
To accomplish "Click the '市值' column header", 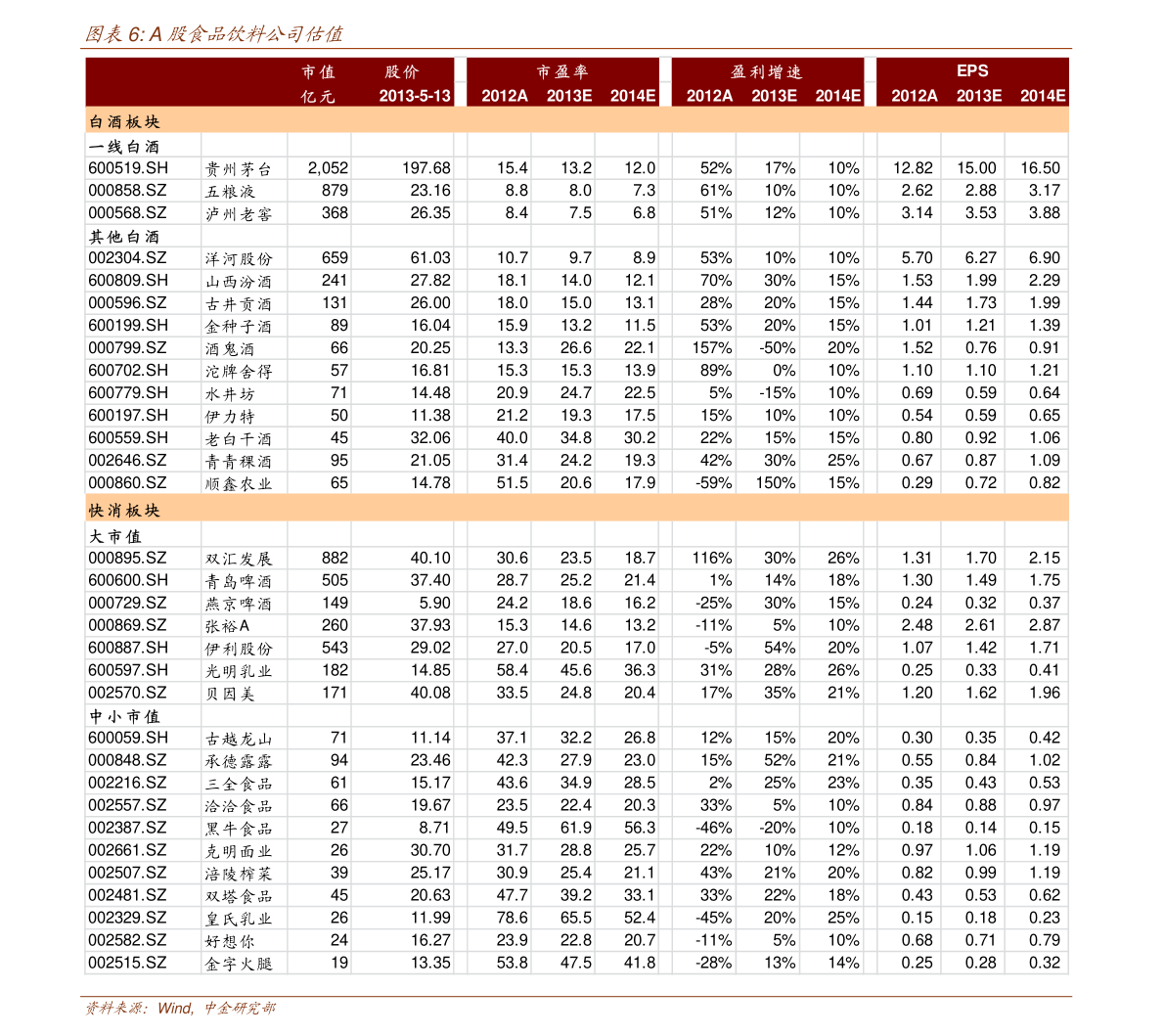I will coord(319,72).
